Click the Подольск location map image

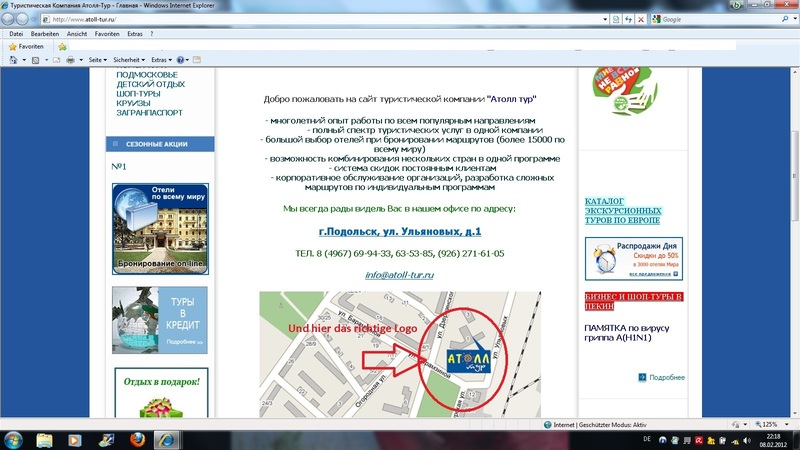tap(400, 355)
